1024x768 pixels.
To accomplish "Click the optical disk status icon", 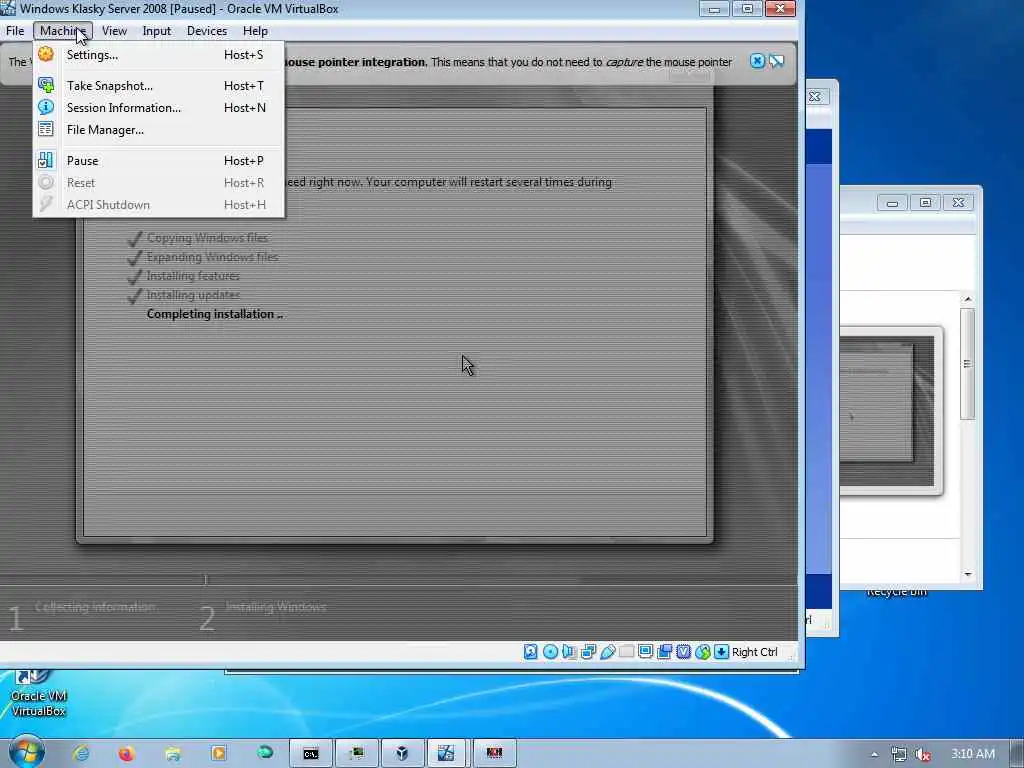I will [x=551, y=652].
